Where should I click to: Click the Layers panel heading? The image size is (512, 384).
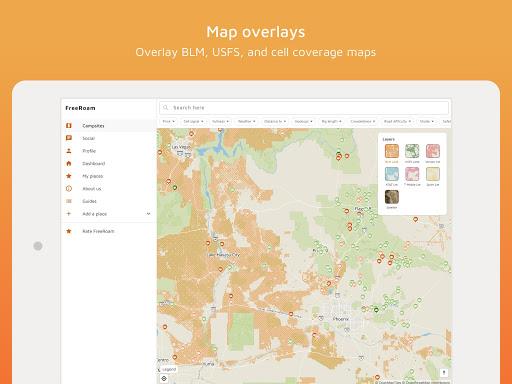pos(389,139)
